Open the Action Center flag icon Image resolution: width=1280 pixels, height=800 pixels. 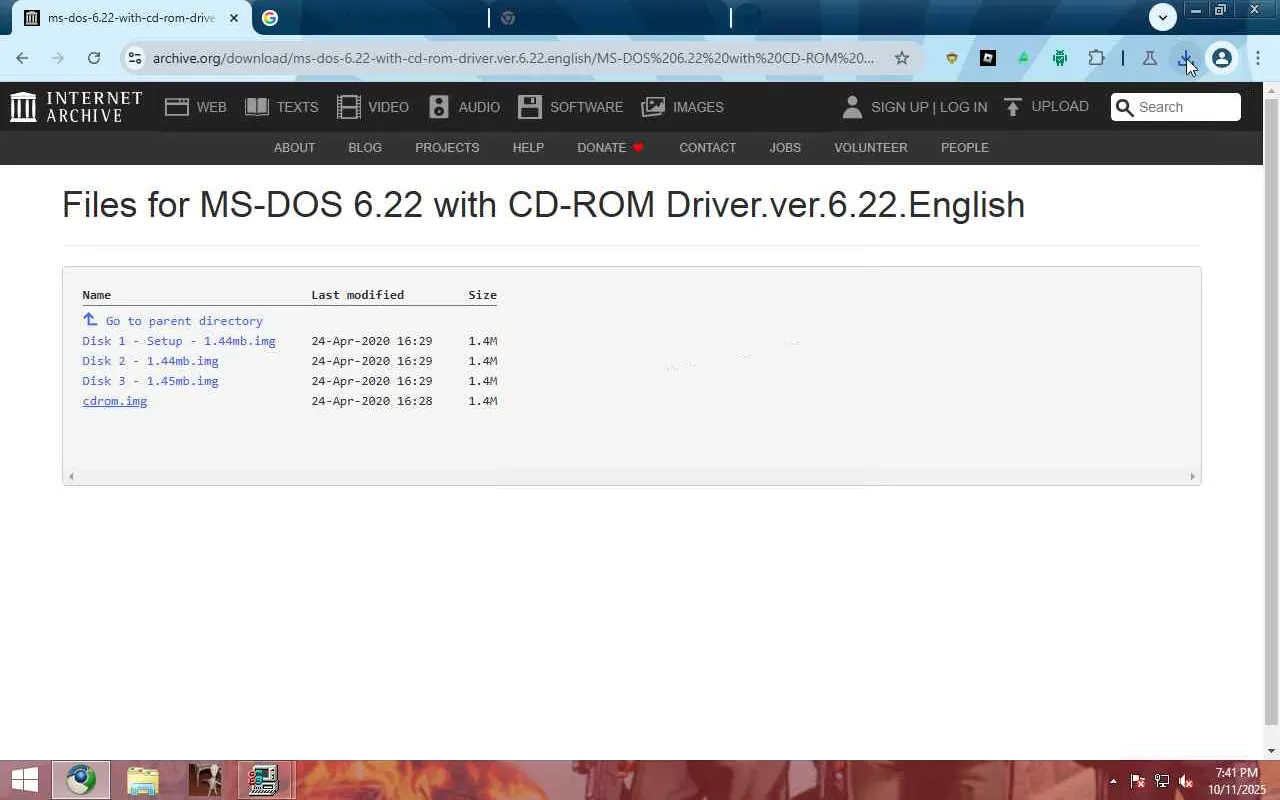(1137, 781)
